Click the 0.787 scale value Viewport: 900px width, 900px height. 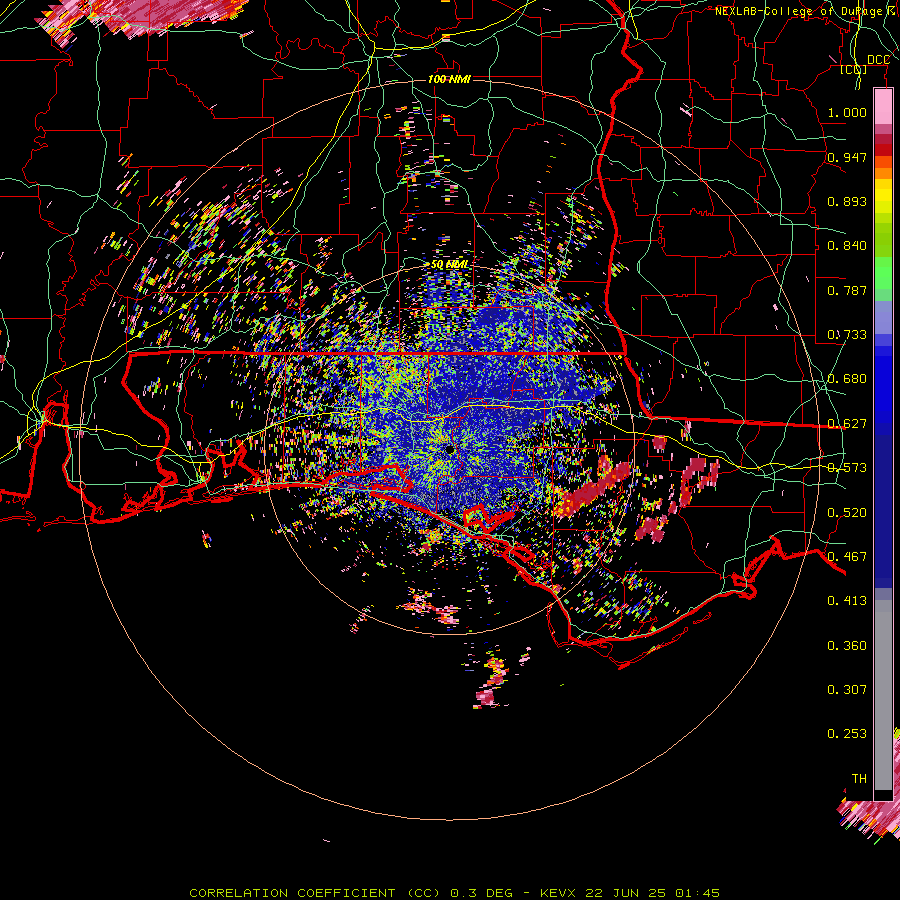pos(847,290)
